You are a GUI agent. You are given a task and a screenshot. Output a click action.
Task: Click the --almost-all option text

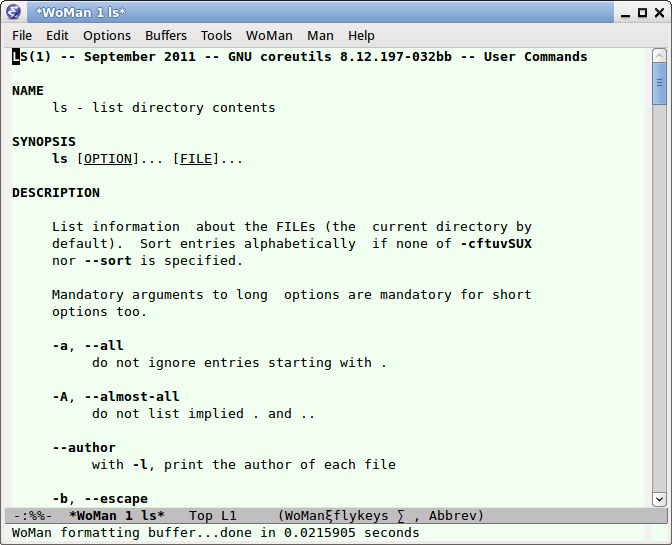tap(132, 397)
